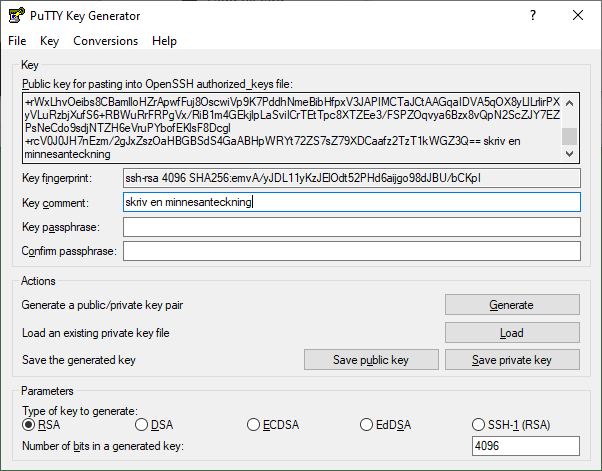Click the public key box scroll down arrow
The height and width of the screenshot is (471, 602).
click(570, 154)
